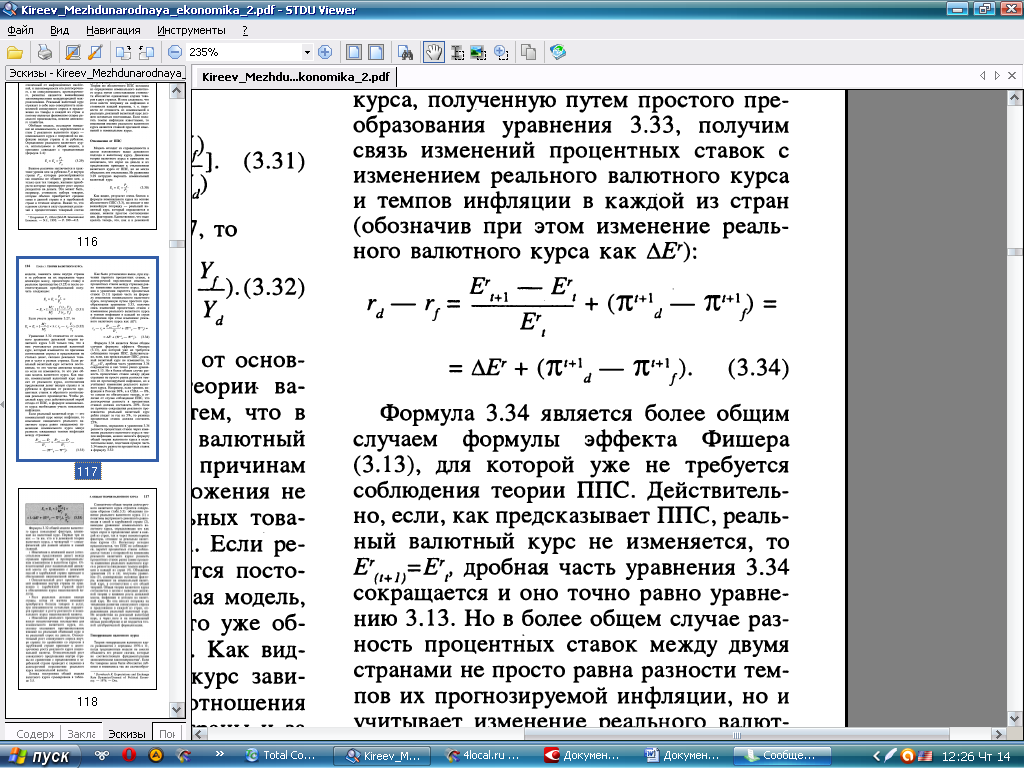
Task: Click next tab arrow at tab bar
Action: [997, 76]
